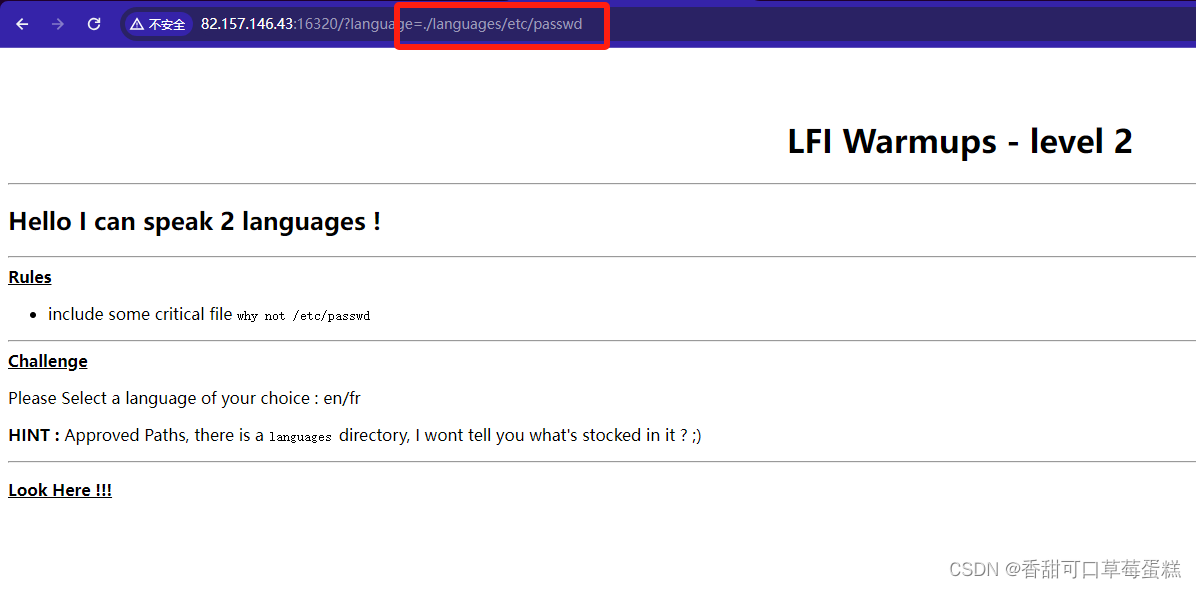Click the warning triangle security icon
The width and height of the screenshot is (1196, 589).
point(135,24)
